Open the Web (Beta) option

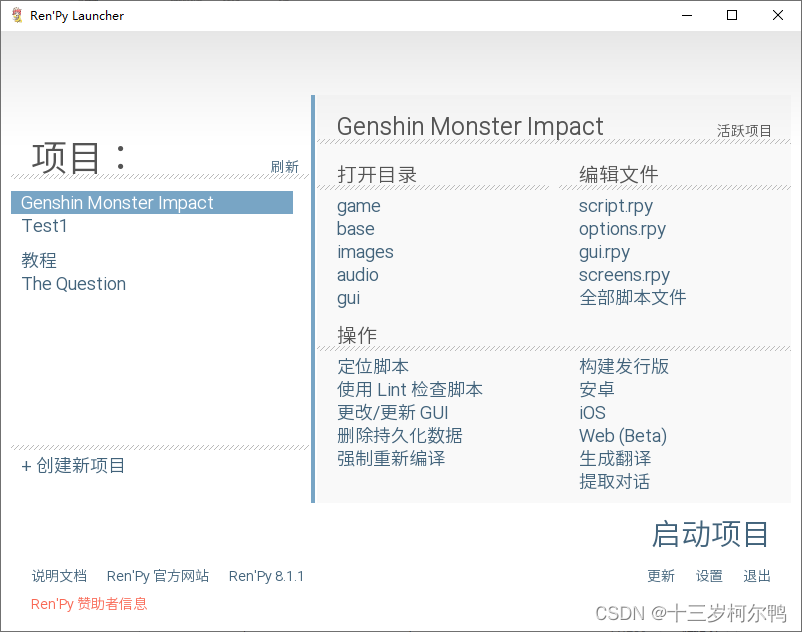(x=623, y=436)
